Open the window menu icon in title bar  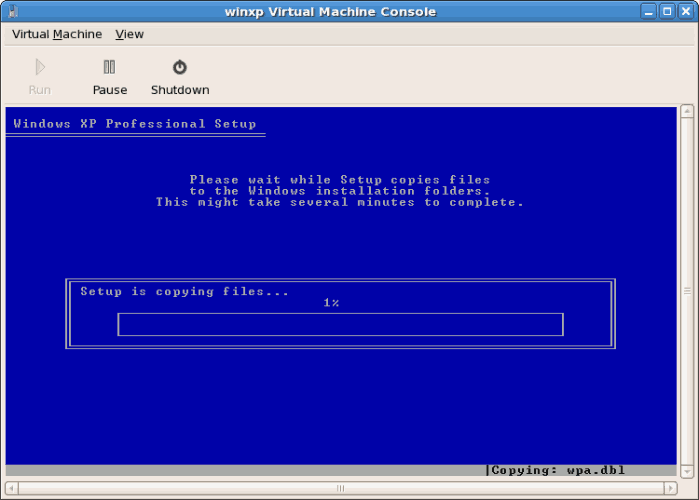coord(12,11)
